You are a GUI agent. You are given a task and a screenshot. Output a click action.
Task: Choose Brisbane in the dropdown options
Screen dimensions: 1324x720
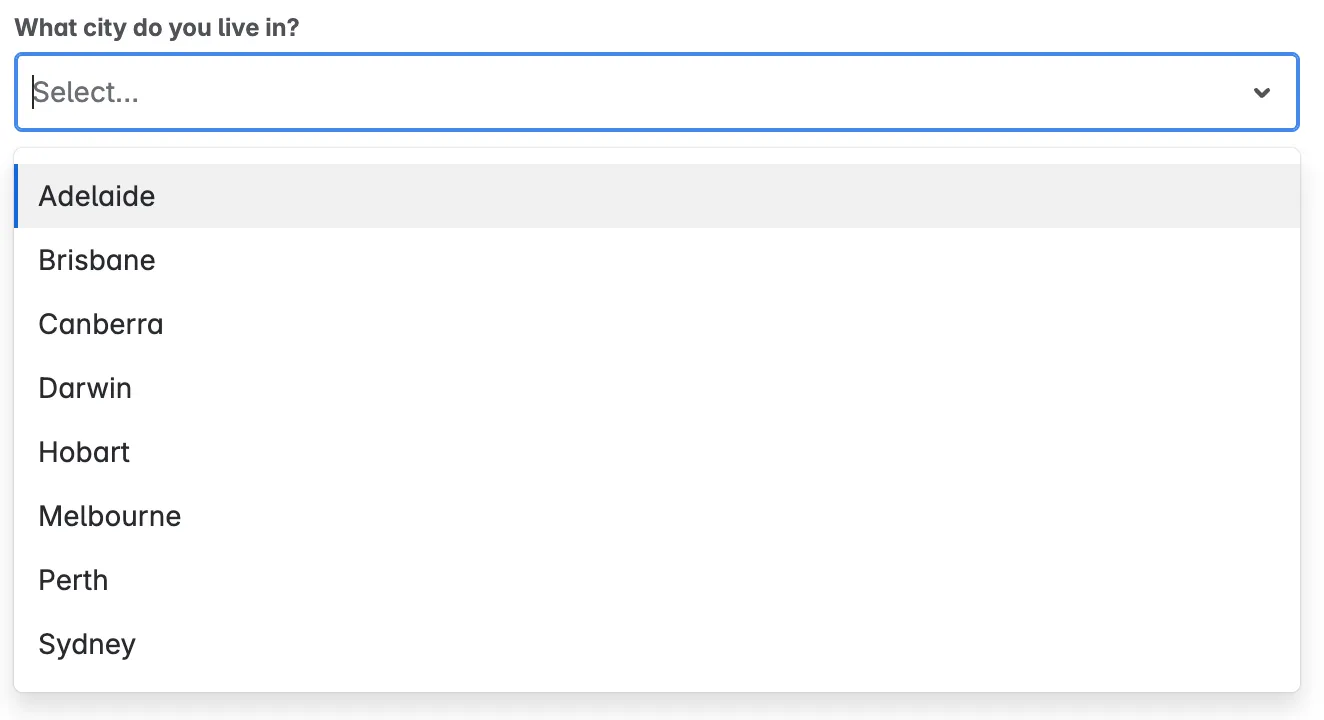tap(97, 260)
